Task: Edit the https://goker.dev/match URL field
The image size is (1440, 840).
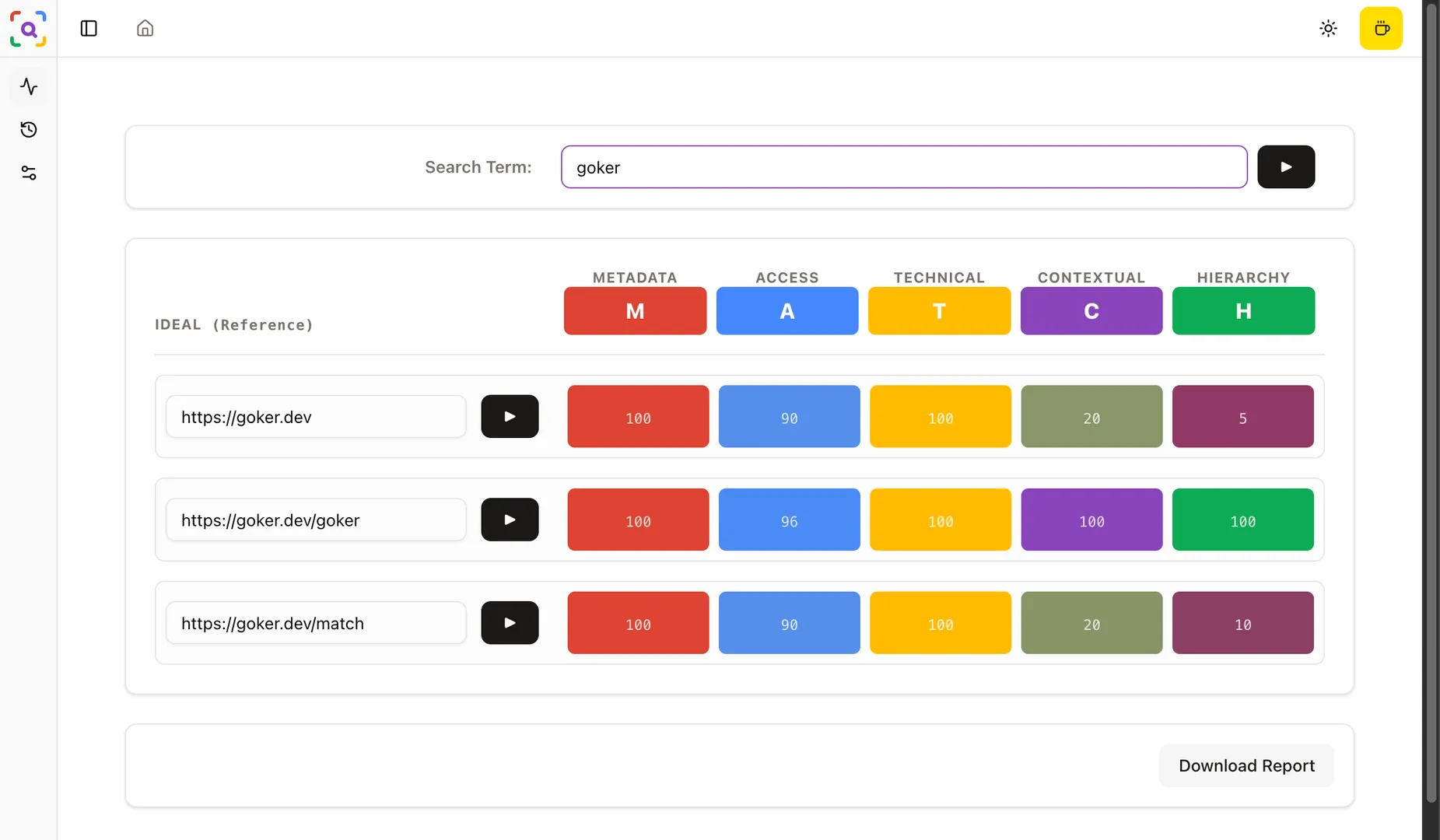Action: (x=315, y=622)
